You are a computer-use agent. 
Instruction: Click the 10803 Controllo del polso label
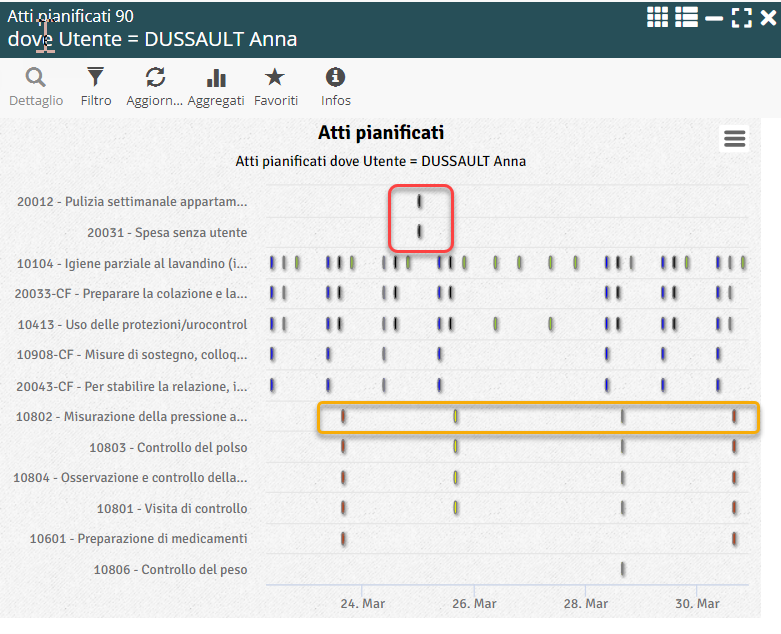168,448
